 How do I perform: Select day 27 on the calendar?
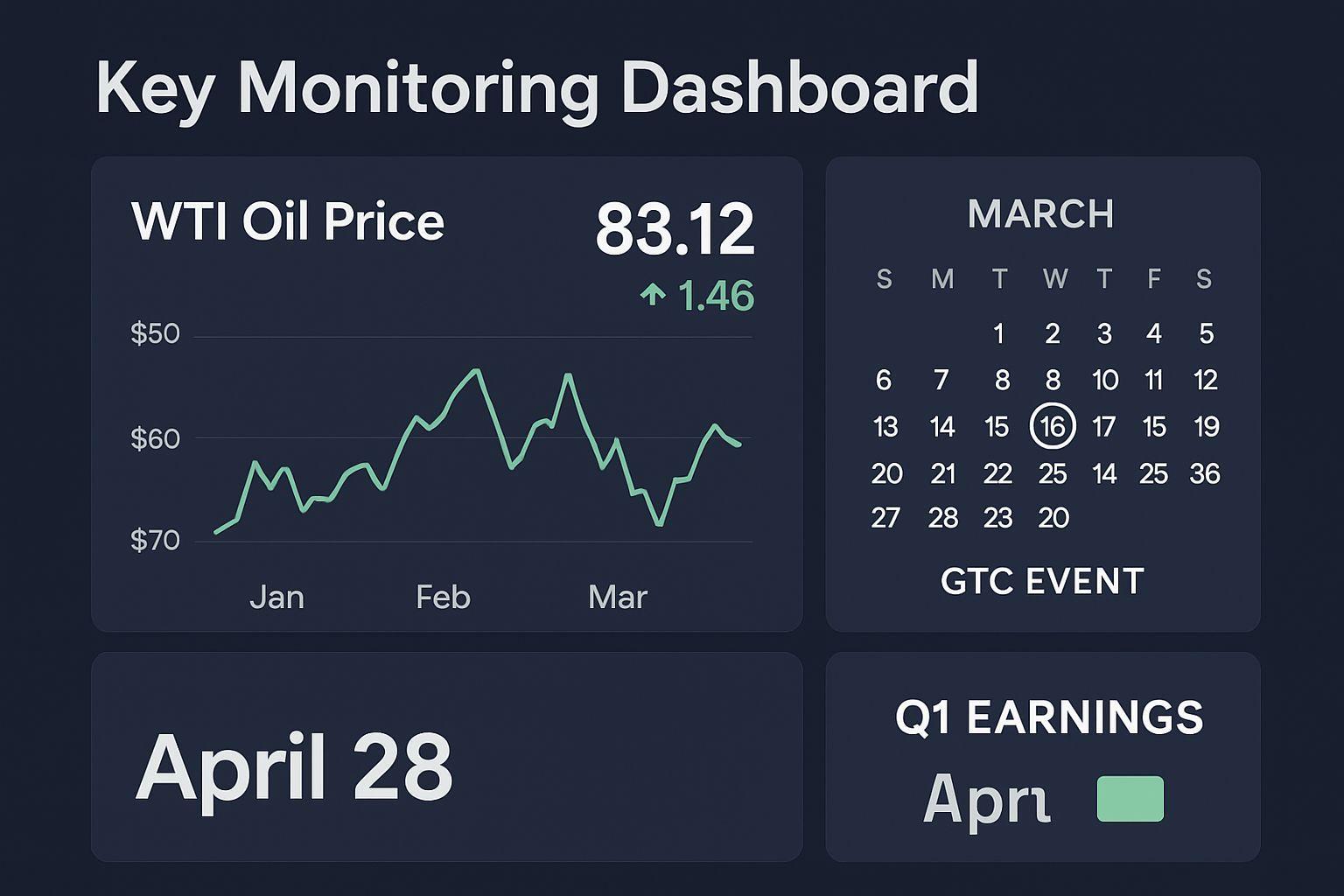click(x=885, y=518)
